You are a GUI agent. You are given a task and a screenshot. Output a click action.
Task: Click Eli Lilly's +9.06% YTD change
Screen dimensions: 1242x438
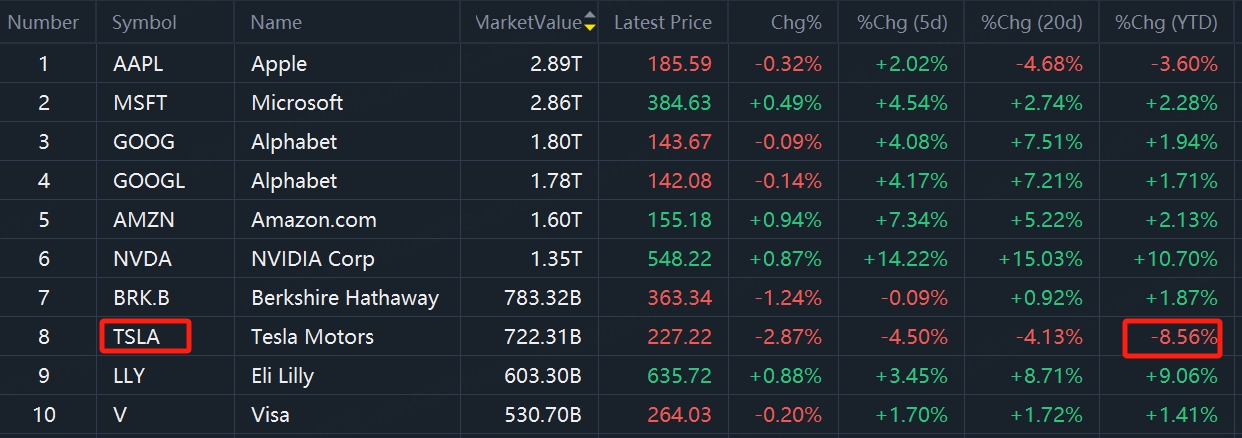click(1181, 376)
